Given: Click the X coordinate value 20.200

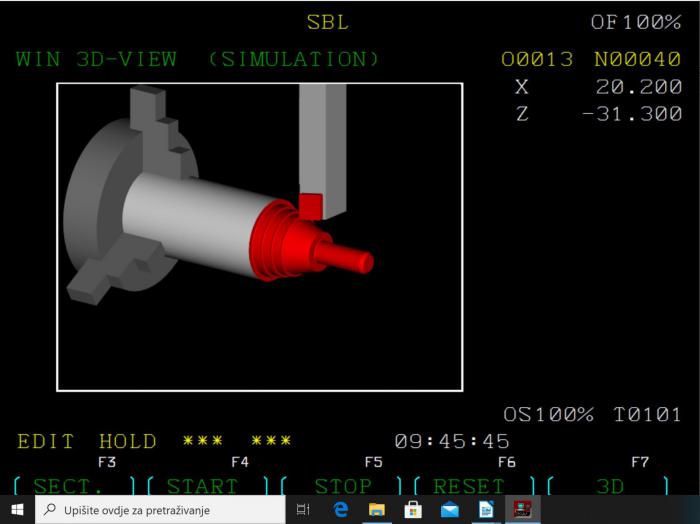Looking at the screenshot, I should 638,87.
